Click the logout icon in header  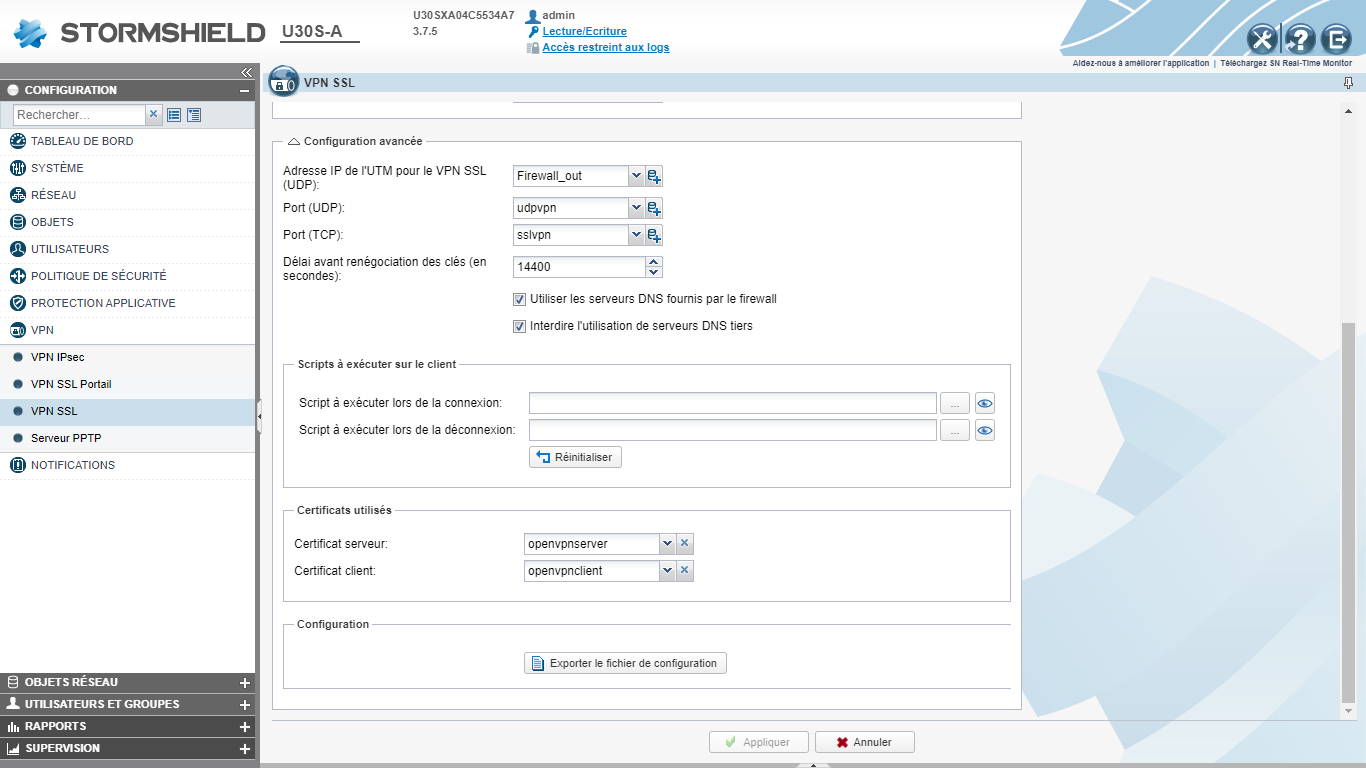1336,39
